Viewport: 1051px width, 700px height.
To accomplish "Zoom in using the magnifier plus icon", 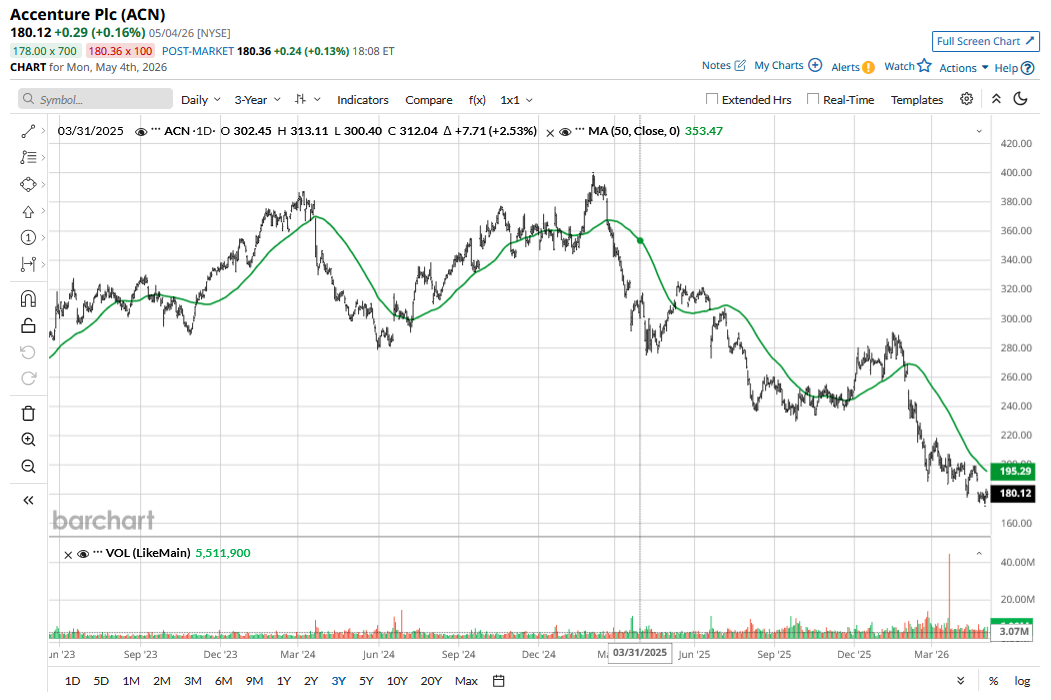I will point(28,440).
